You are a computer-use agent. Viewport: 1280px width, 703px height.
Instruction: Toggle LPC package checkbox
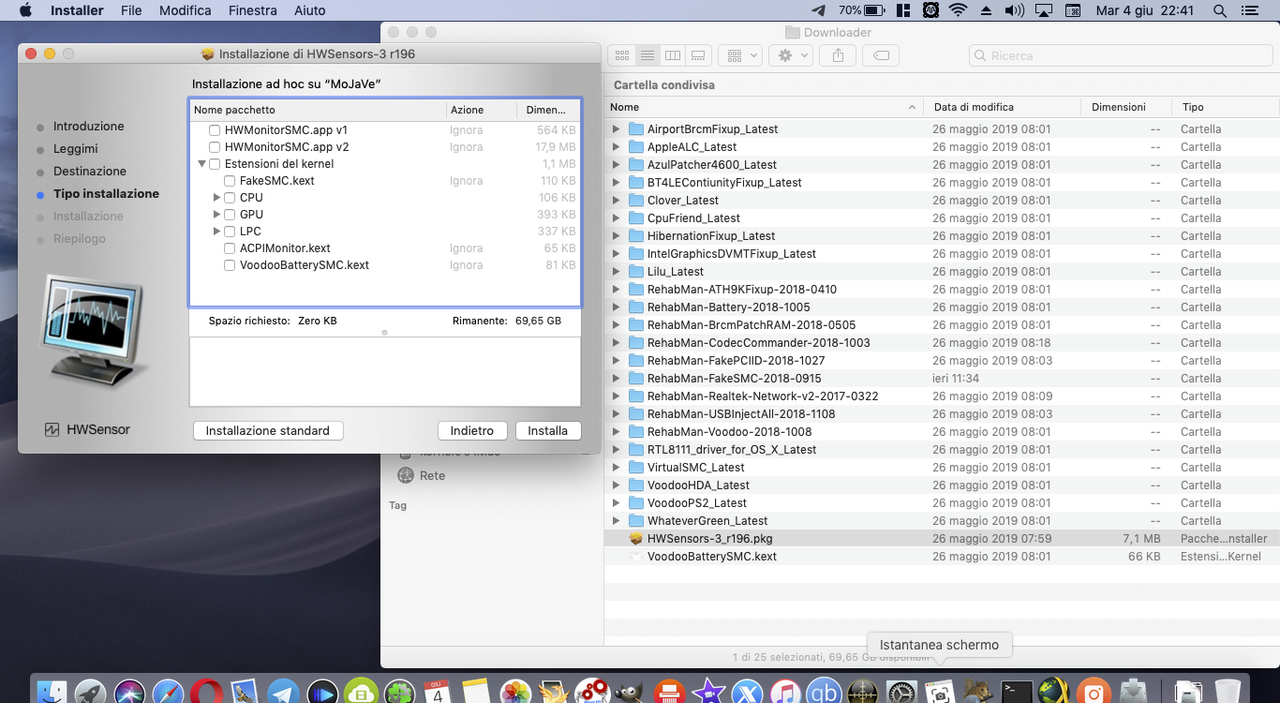click(x=230, y=231)
